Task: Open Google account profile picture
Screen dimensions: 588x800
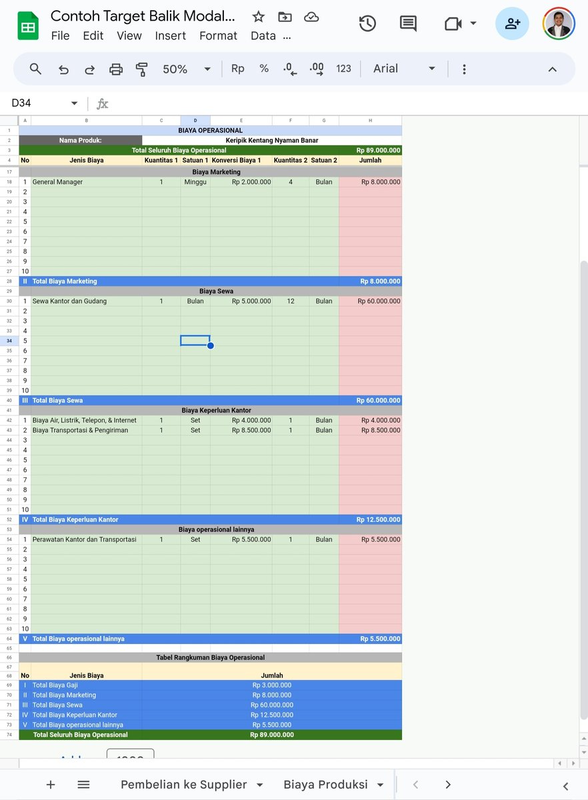Action: pyautogui.click(x=559, y=23)
